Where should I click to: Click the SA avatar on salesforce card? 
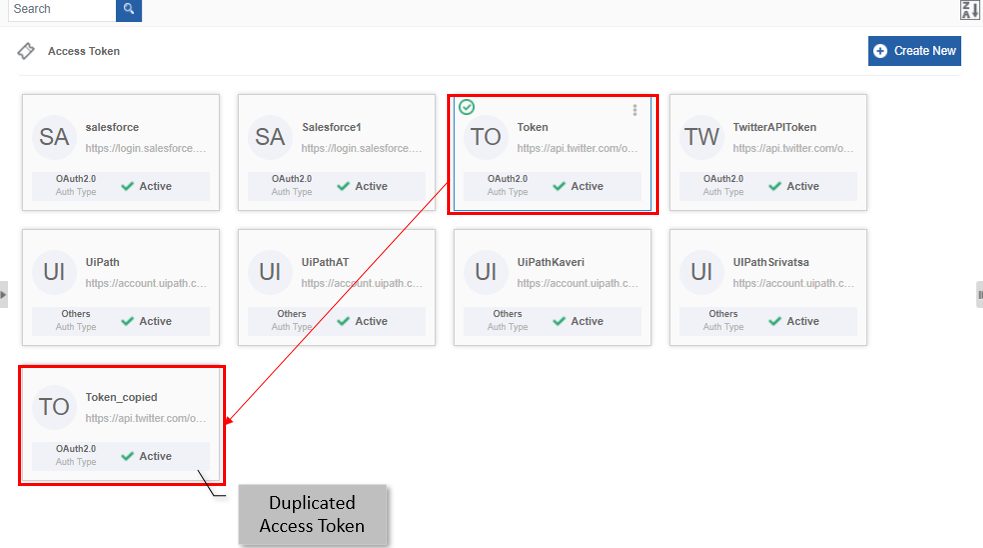coord(54,137)
